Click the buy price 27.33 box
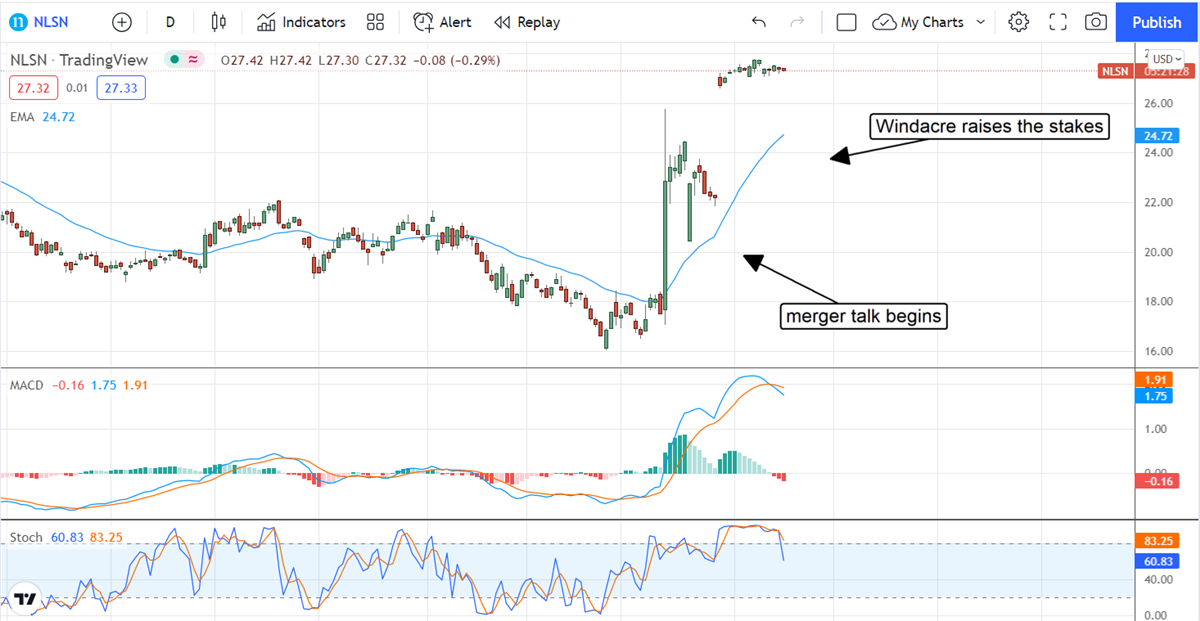This screenshot has width=1200, height=621. (121, 88)
